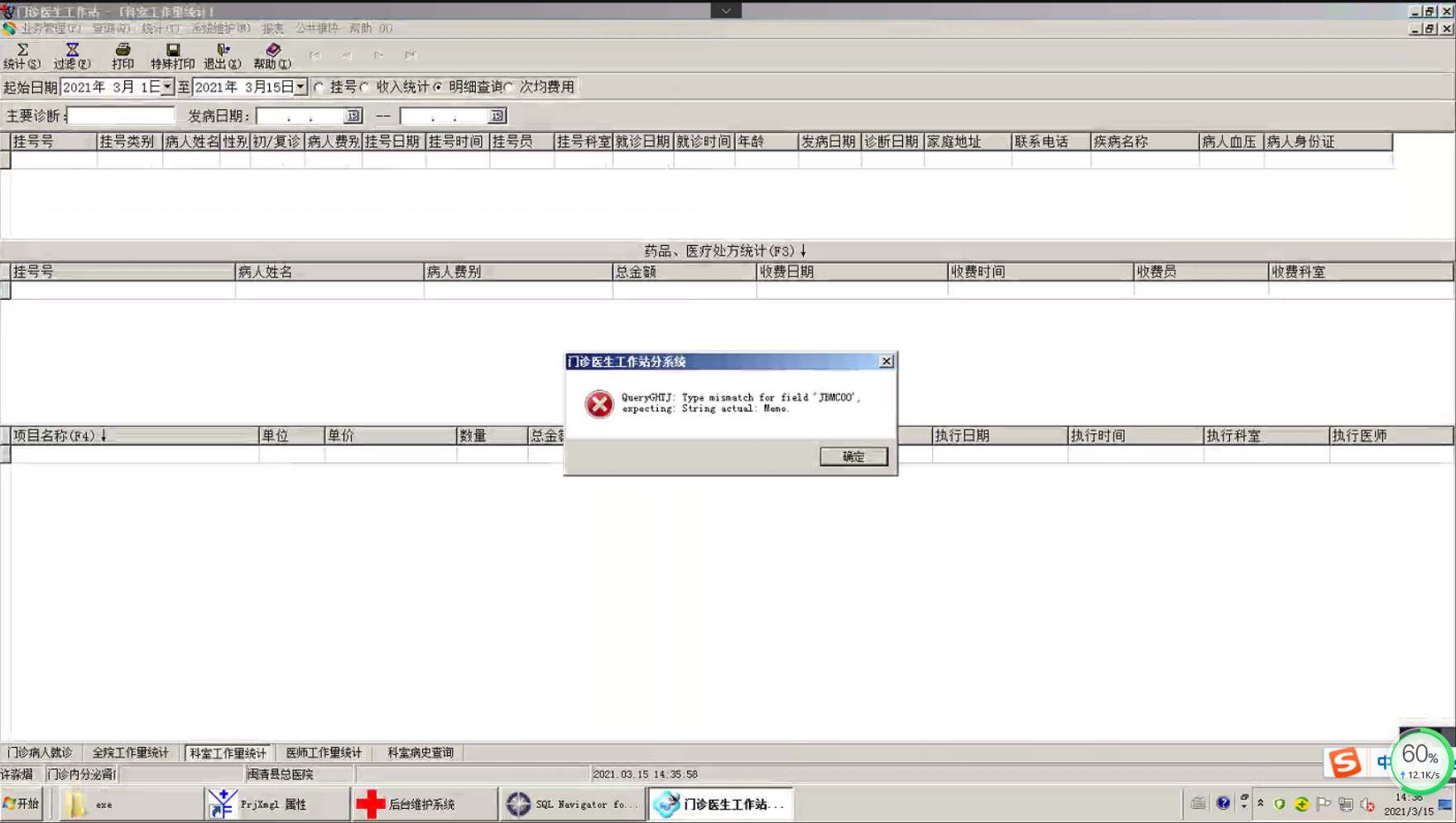
Task: Open the Windows 开始 start button
Action: tap(22, 804)
